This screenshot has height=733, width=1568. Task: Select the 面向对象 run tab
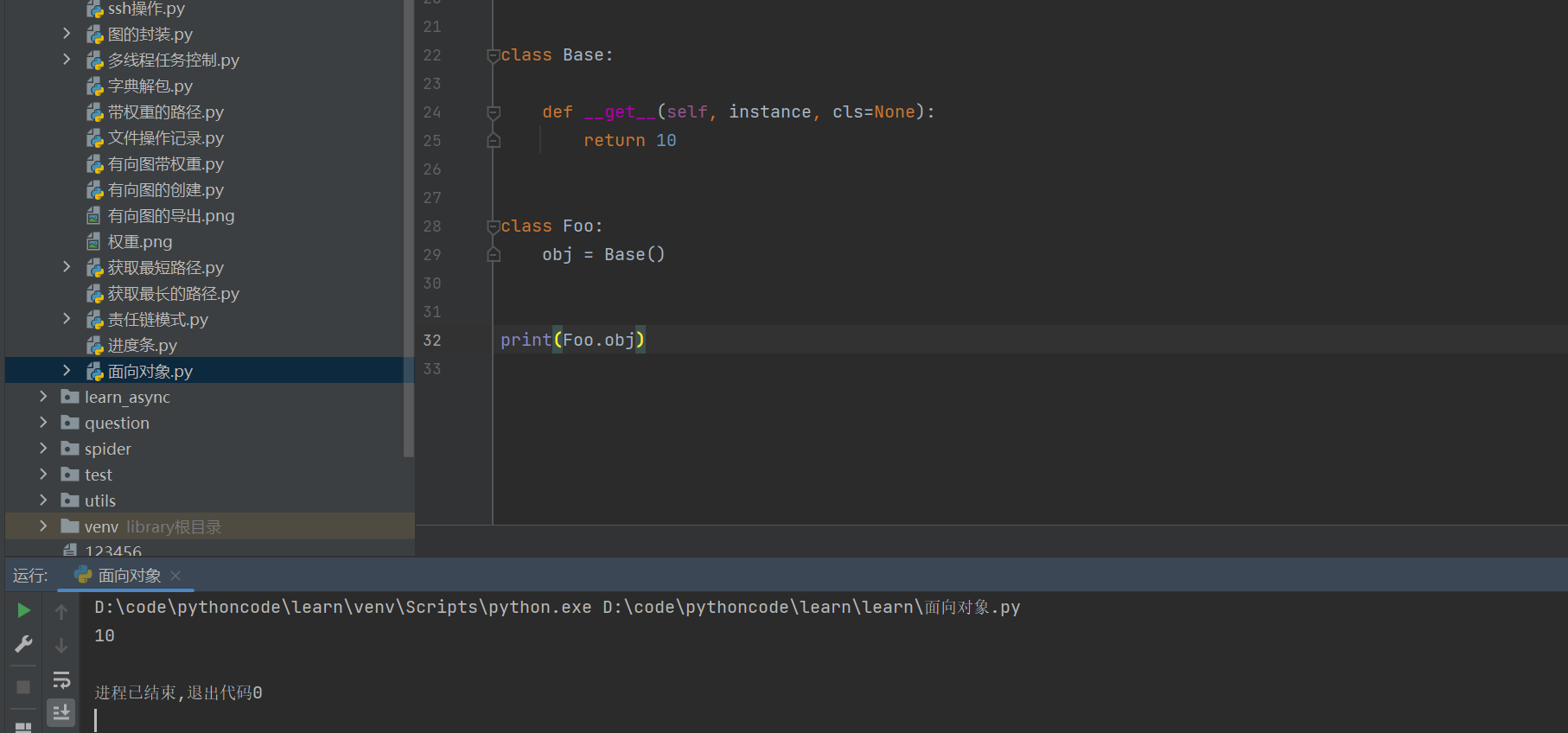coord(126,576)
